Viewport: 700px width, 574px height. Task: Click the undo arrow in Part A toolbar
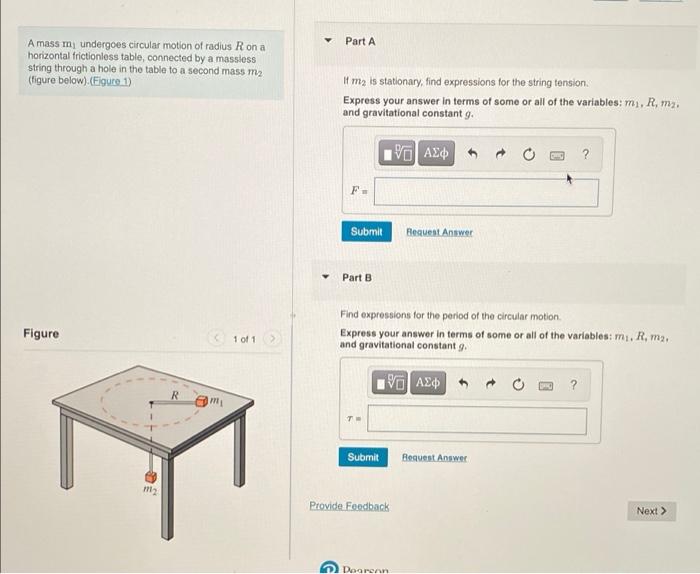click(472, 154)
